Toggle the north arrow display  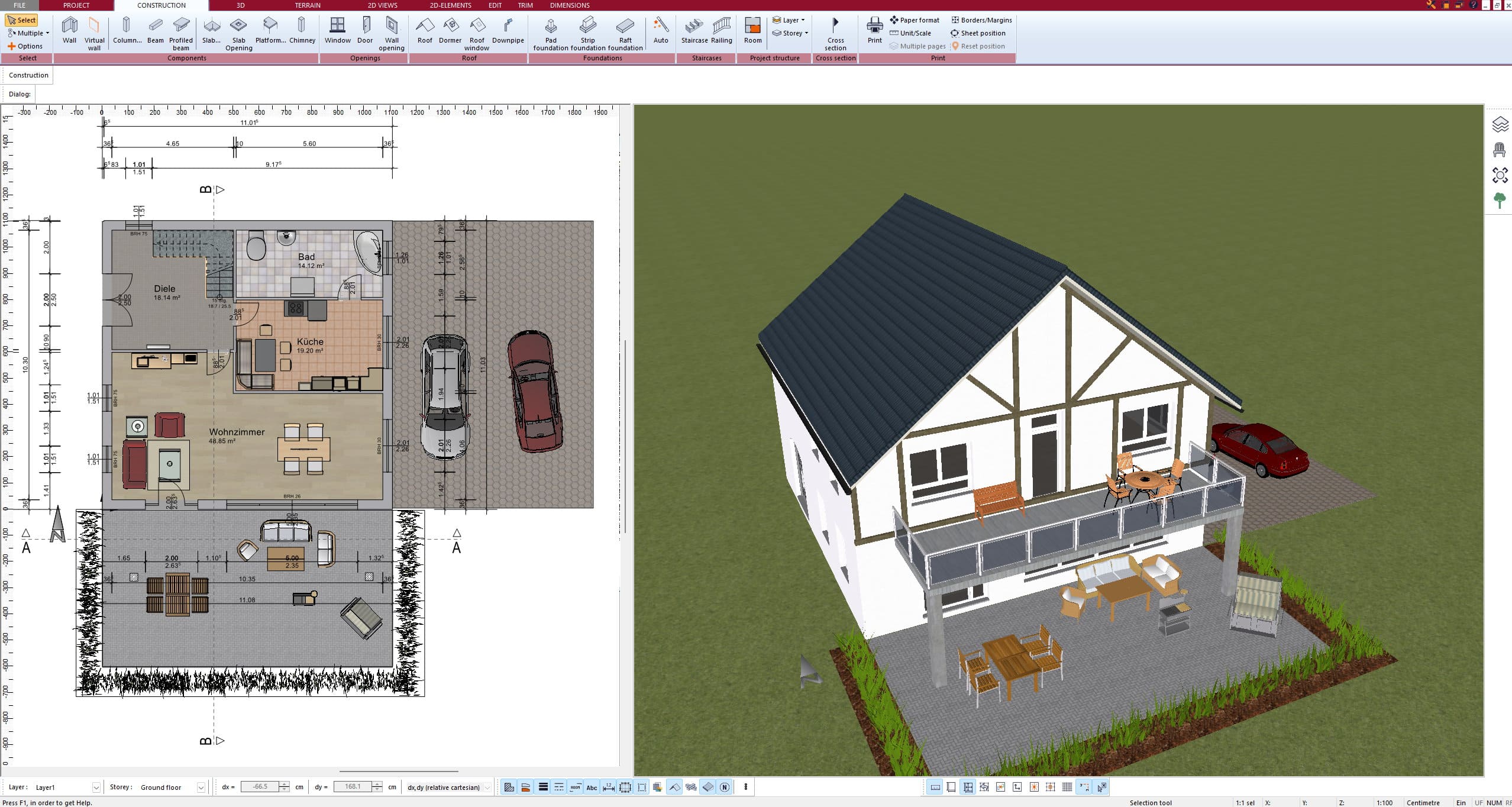click(x=724, y=787)
